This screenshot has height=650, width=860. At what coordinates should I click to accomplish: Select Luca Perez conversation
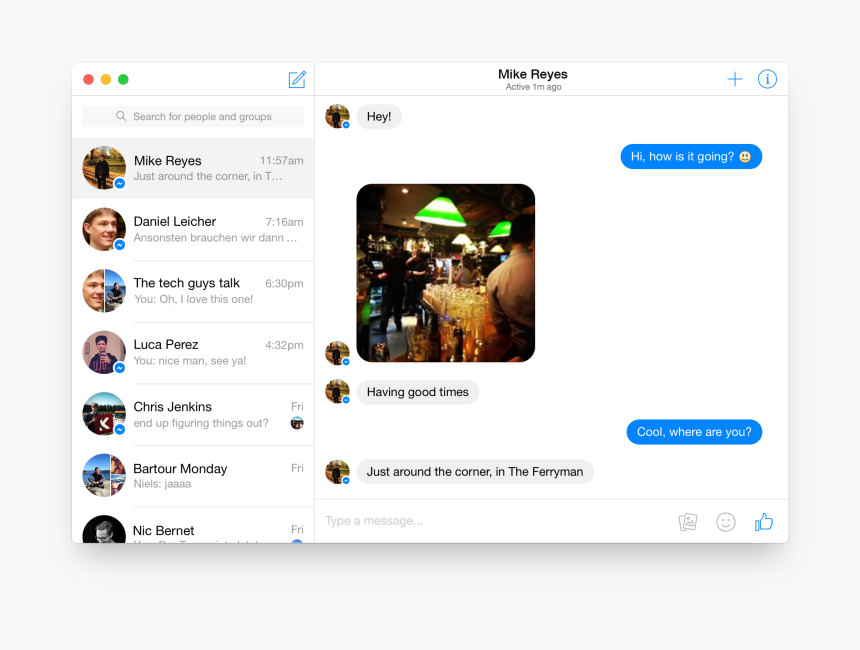(x=193, y=352)
